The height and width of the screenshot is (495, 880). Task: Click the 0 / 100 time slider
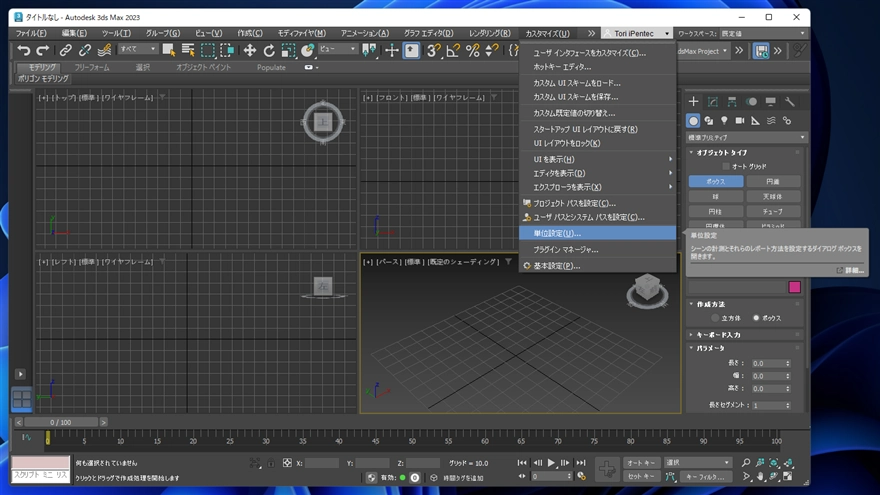pyautogui.click(x=61, y=422)
